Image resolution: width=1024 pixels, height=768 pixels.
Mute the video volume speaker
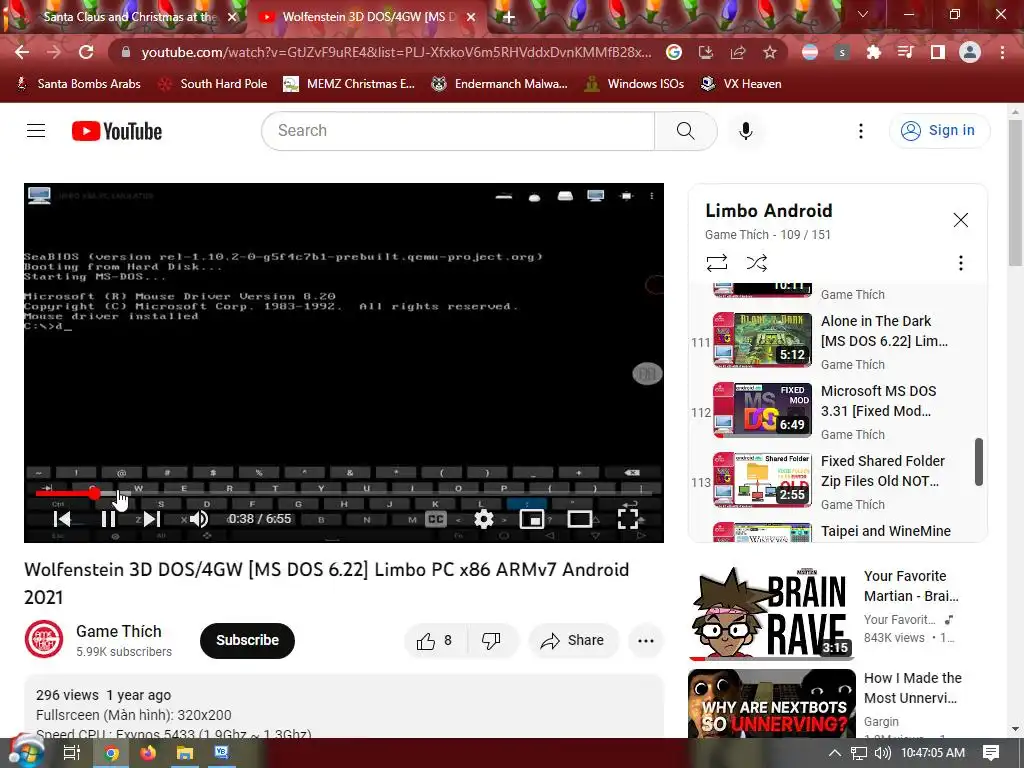point(199,519)
